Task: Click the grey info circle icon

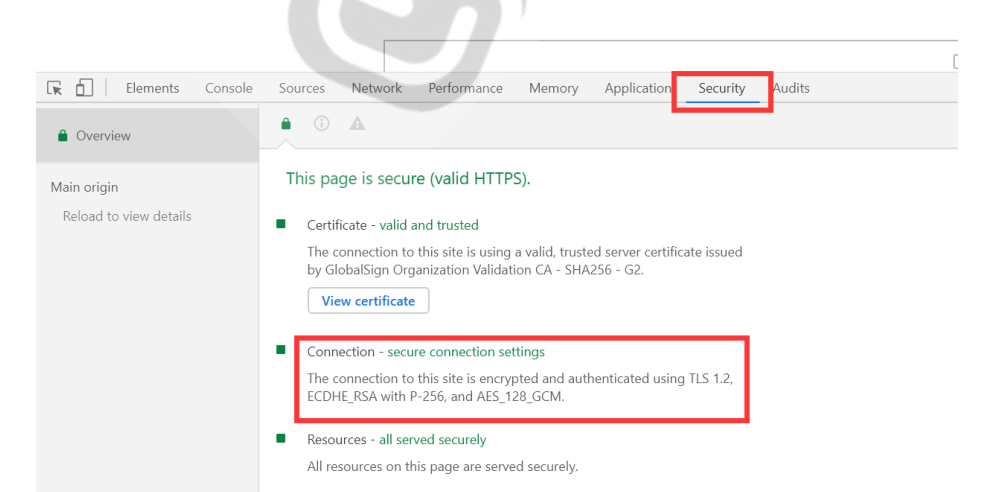Action: (321, 124)
